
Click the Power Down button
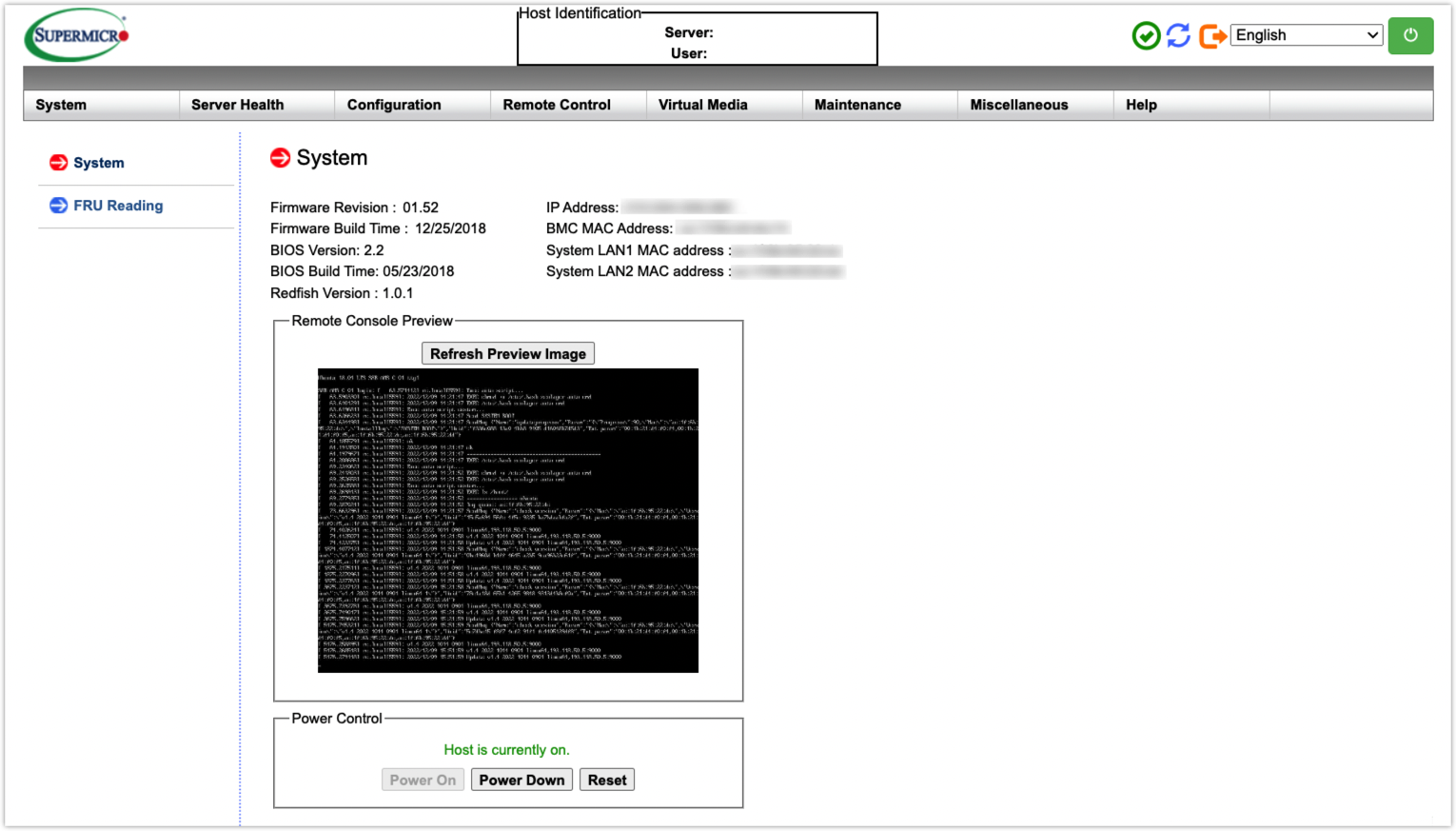click(x=521, y=780)
